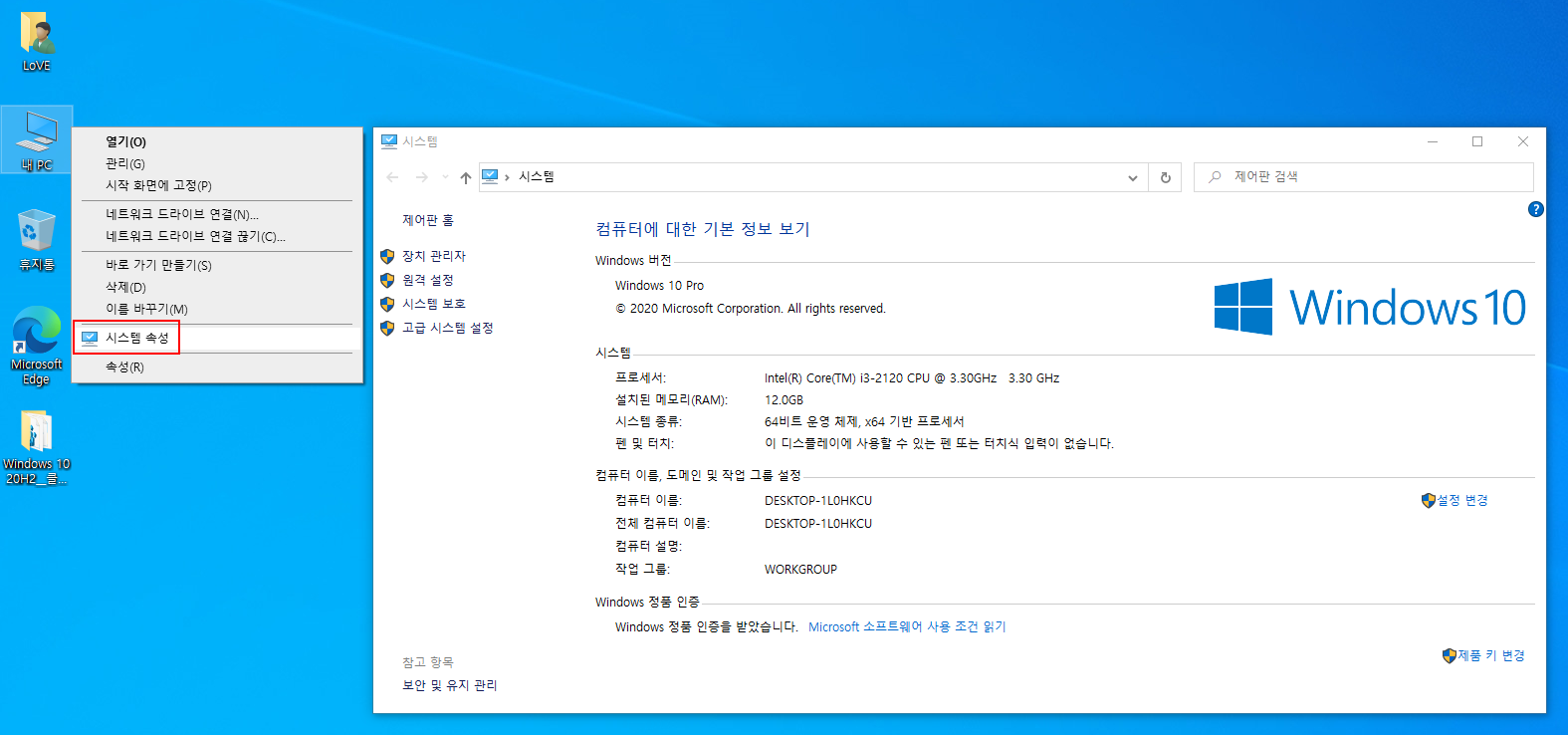Open 보안 및 유지 관리 link
1568x735 pixels.
click(x=450, y=685)
